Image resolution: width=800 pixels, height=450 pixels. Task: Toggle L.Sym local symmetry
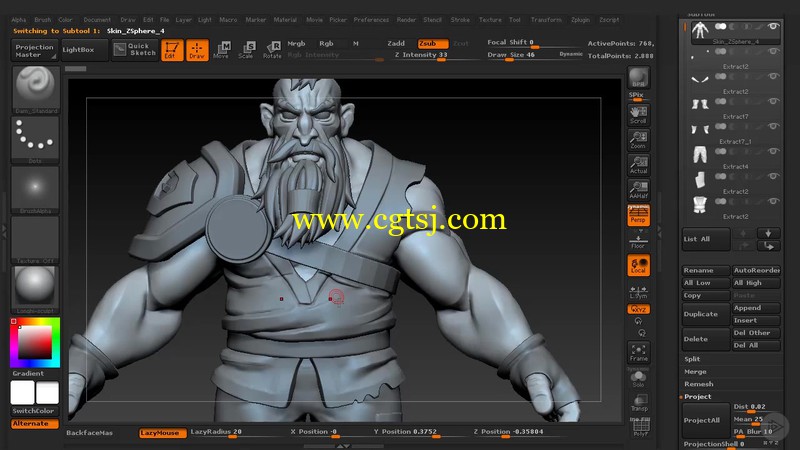638,292
